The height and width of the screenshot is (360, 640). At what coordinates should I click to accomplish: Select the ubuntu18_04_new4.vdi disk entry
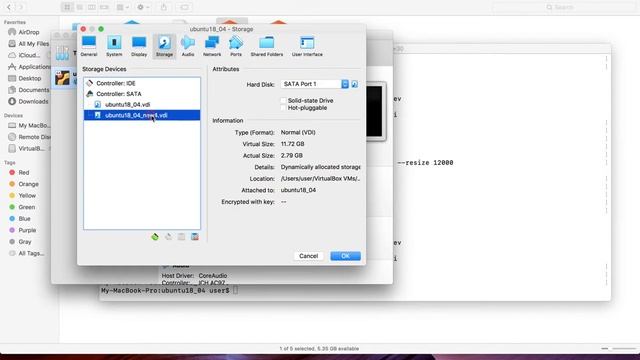pos(142,115)
